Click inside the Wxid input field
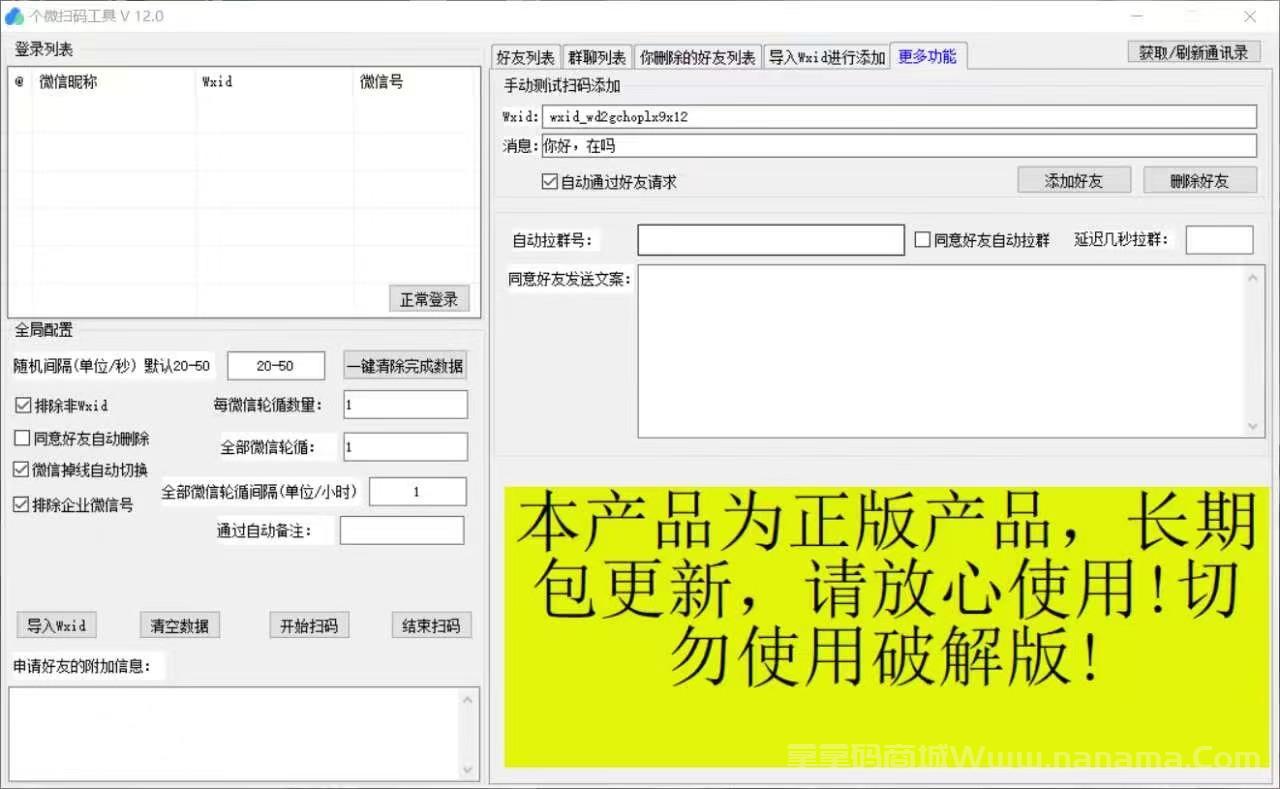Viewport: 1280px width, 789px height. pyautogui.click(x=900, y=116)
